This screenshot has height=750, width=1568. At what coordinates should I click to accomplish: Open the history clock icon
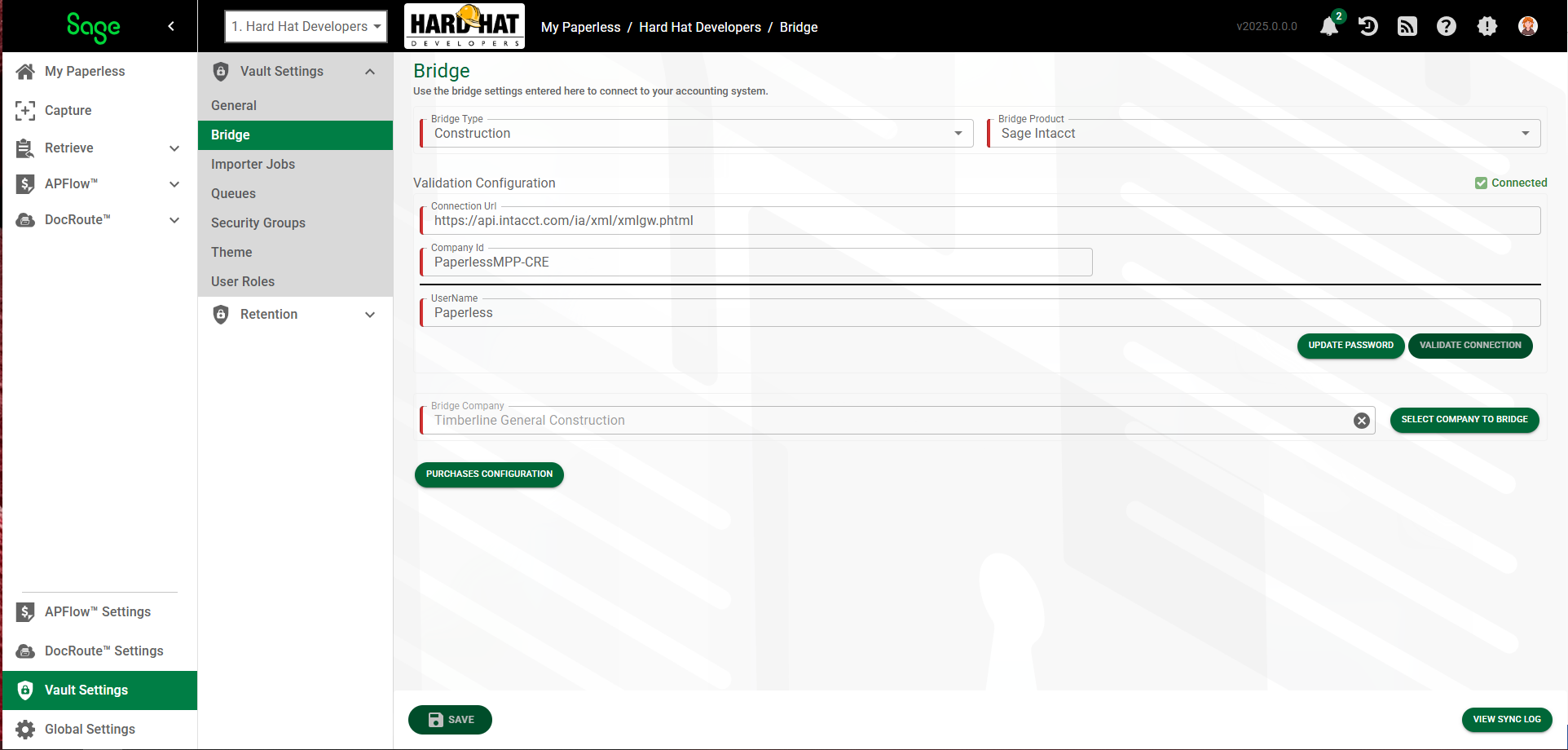(x=1368, y=26)
